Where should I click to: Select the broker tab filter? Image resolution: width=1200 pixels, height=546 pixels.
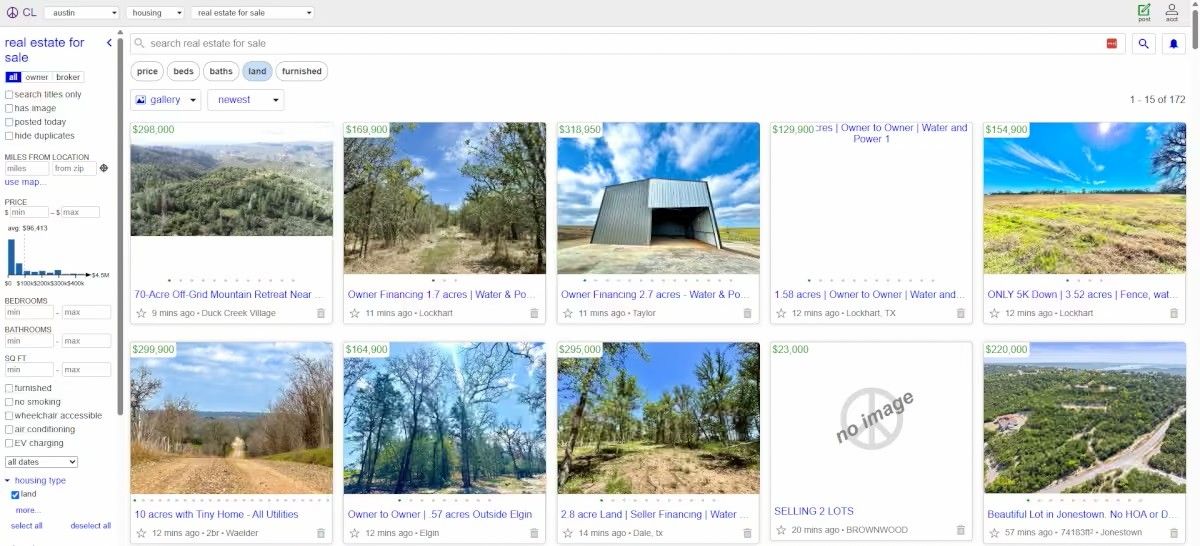pyautogui.click(x=68, y=77)
